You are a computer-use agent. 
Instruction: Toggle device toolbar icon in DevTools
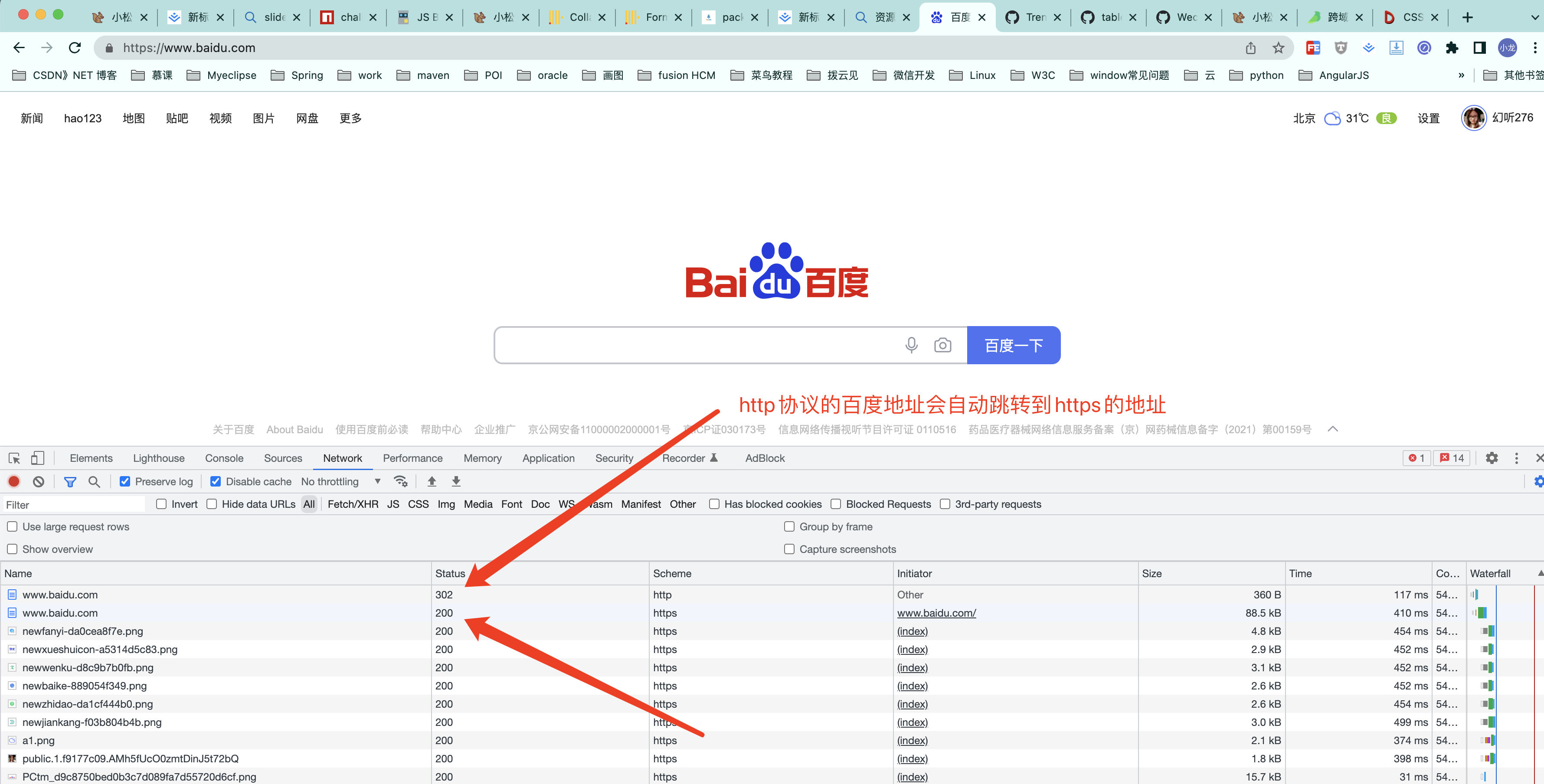37,458
